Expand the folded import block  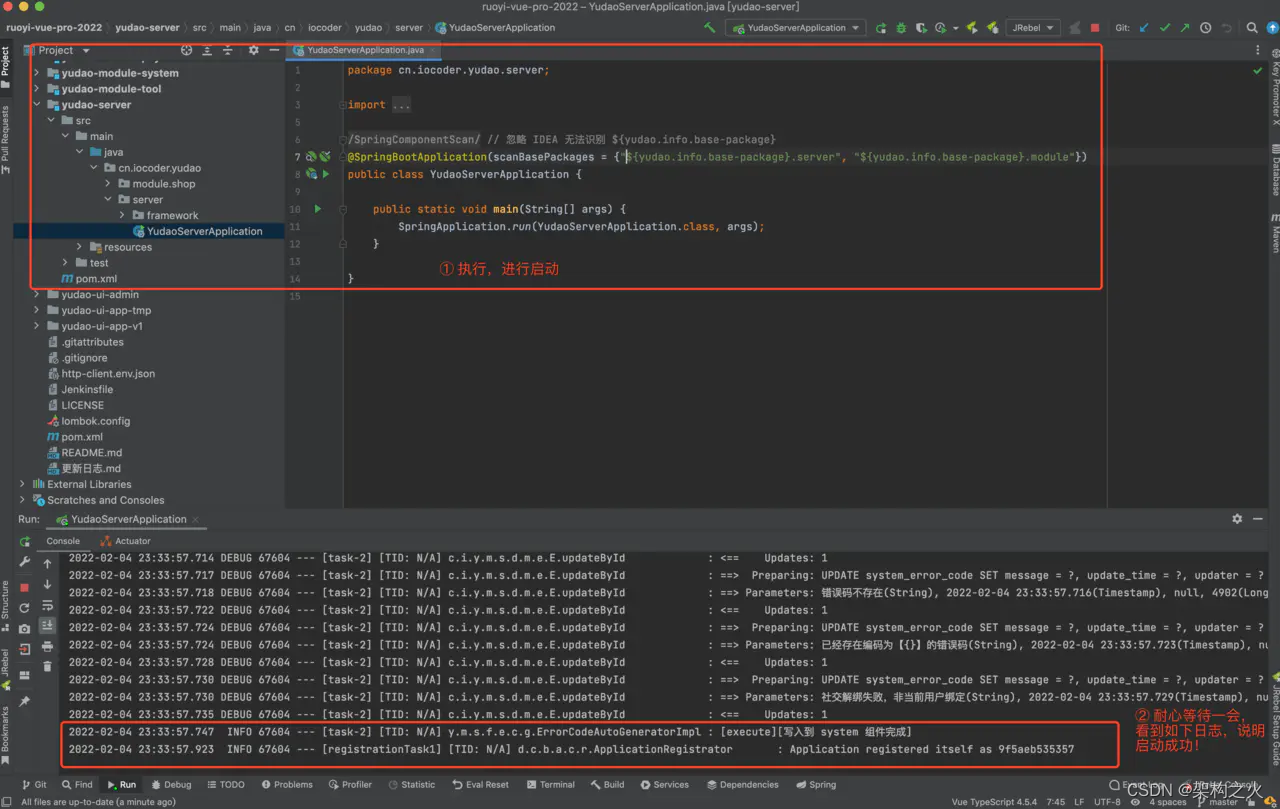400,105
